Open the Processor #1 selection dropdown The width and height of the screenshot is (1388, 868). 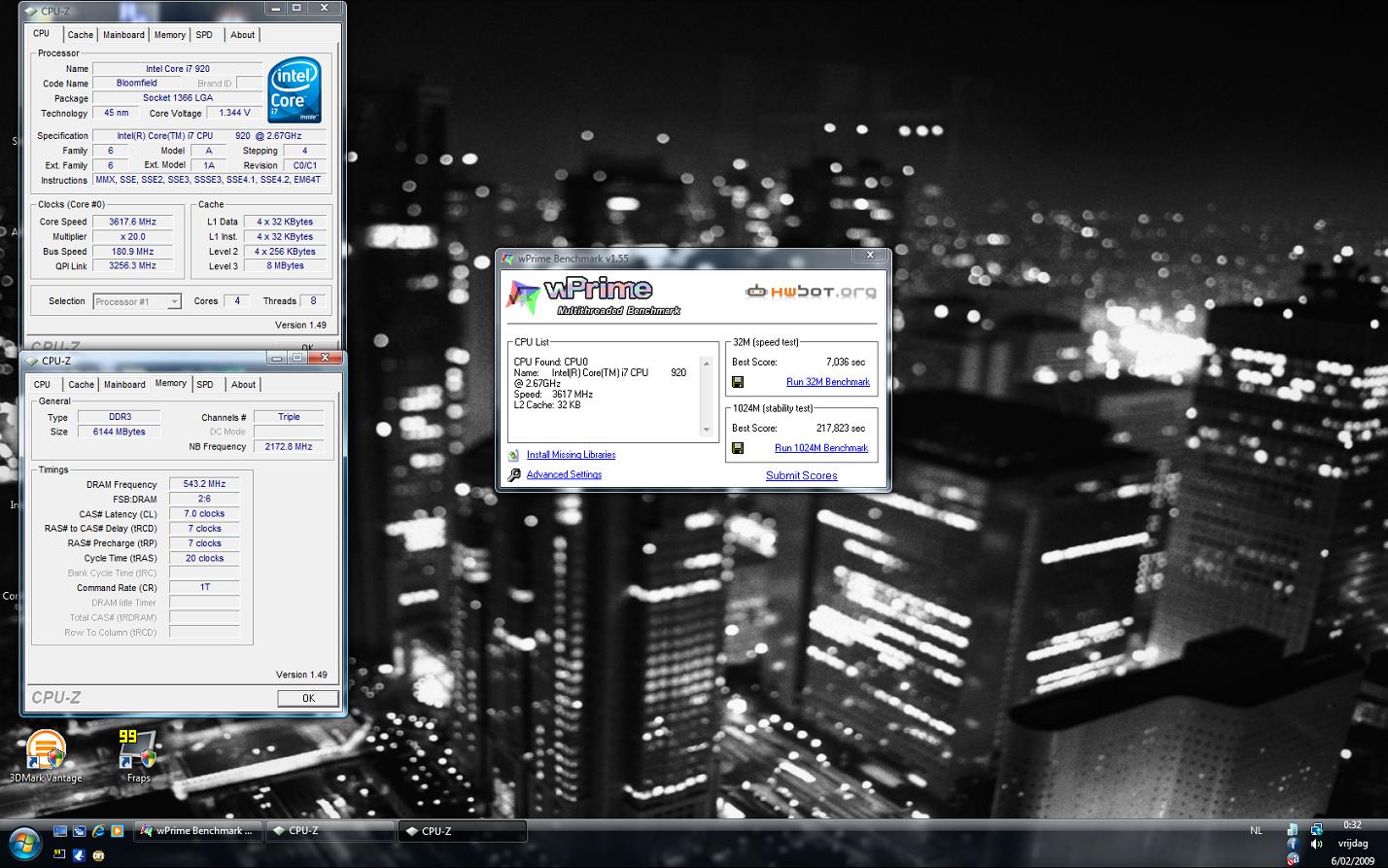click(x=137, y=301)
